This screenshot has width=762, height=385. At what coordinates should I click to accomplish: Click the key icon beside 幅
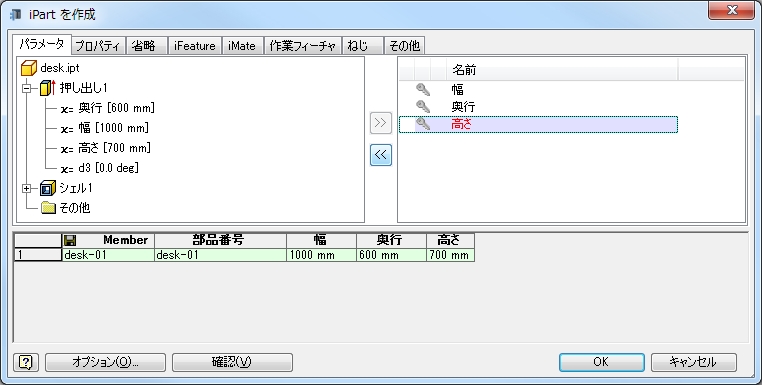coord(423,89)
